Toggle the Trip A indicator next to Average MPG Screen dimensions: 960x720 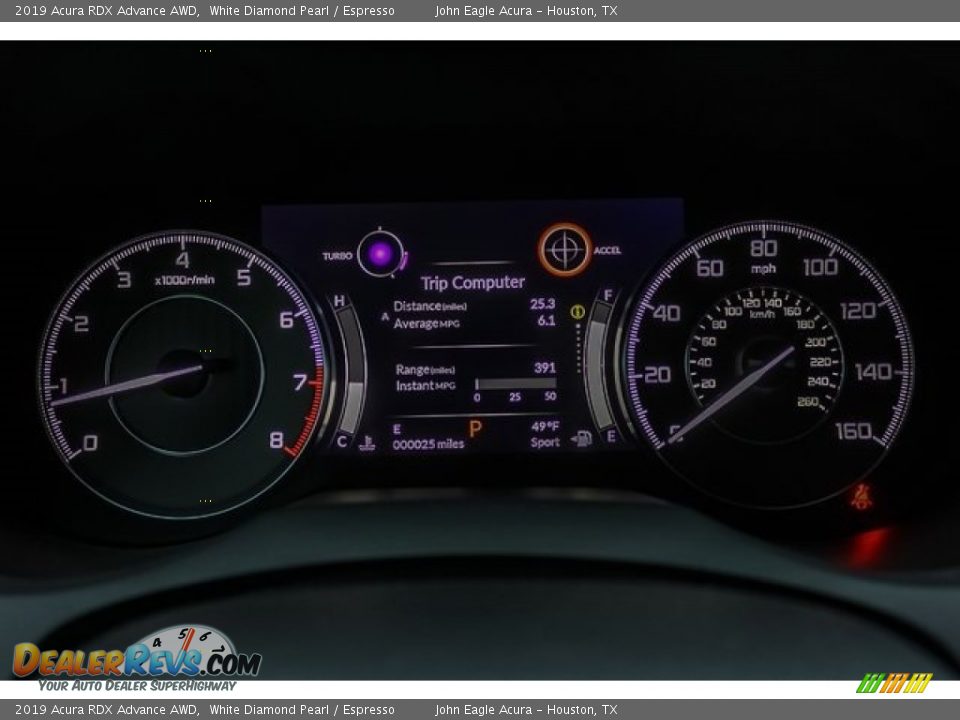coord(386,315)
